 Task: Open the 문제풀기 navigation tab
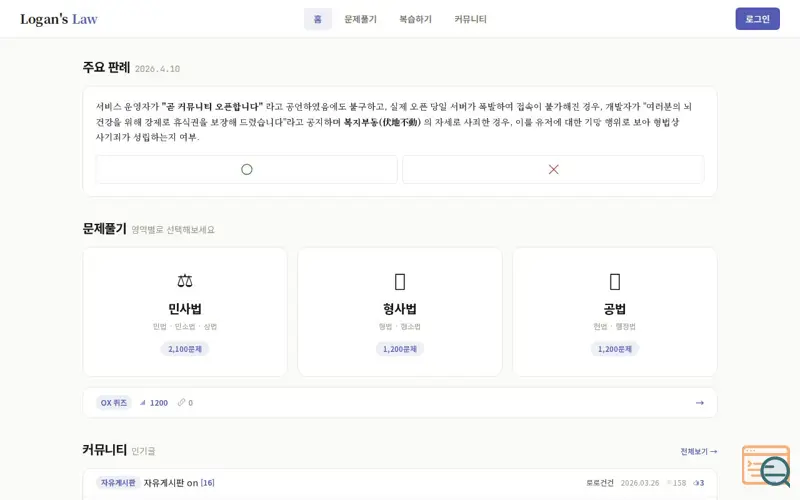click(x=360, y=19)
